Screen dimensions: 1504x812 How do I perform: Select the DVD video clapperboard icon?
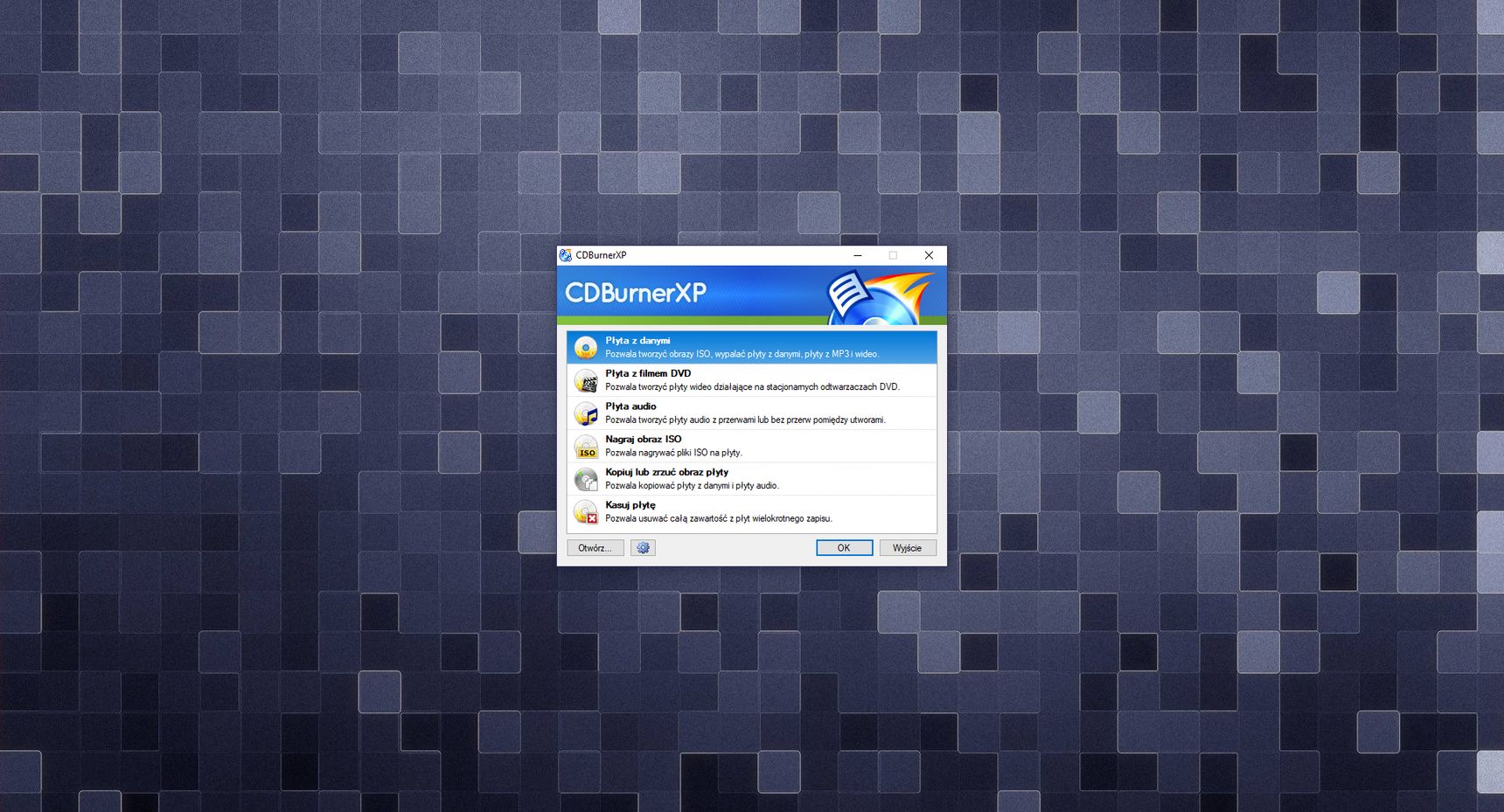(585, 380)
